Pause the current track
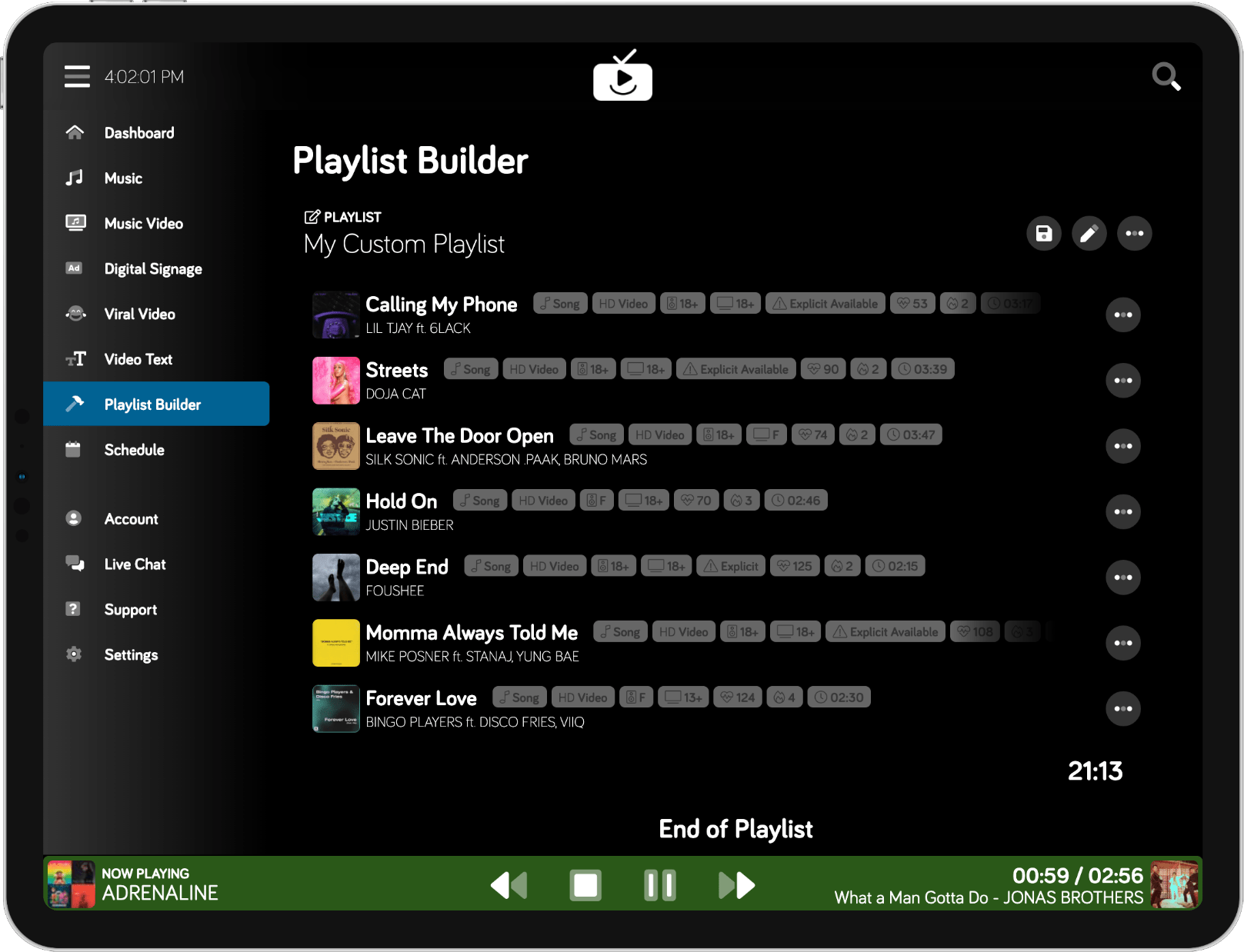Viewport: 1244px width, 952px height. tap(660, 885)
